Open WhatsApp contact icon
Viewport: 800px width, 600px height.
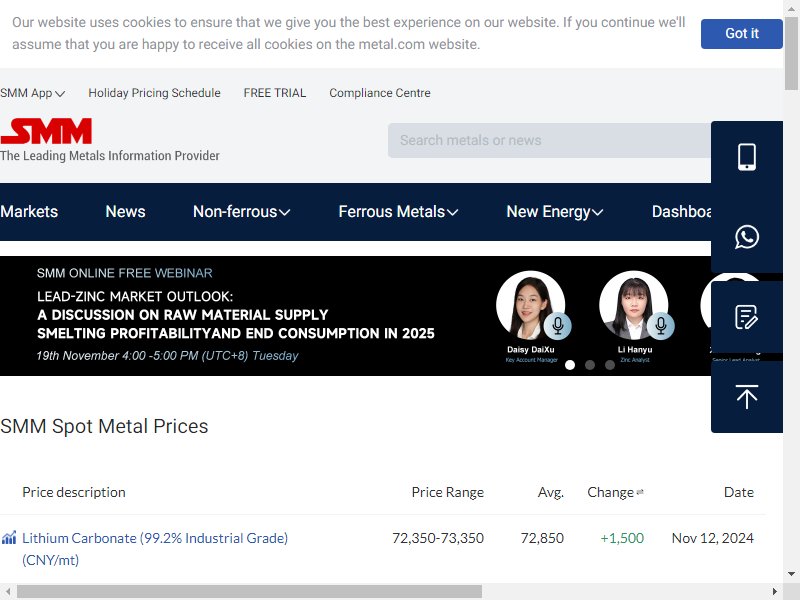(x=746, y=237)
